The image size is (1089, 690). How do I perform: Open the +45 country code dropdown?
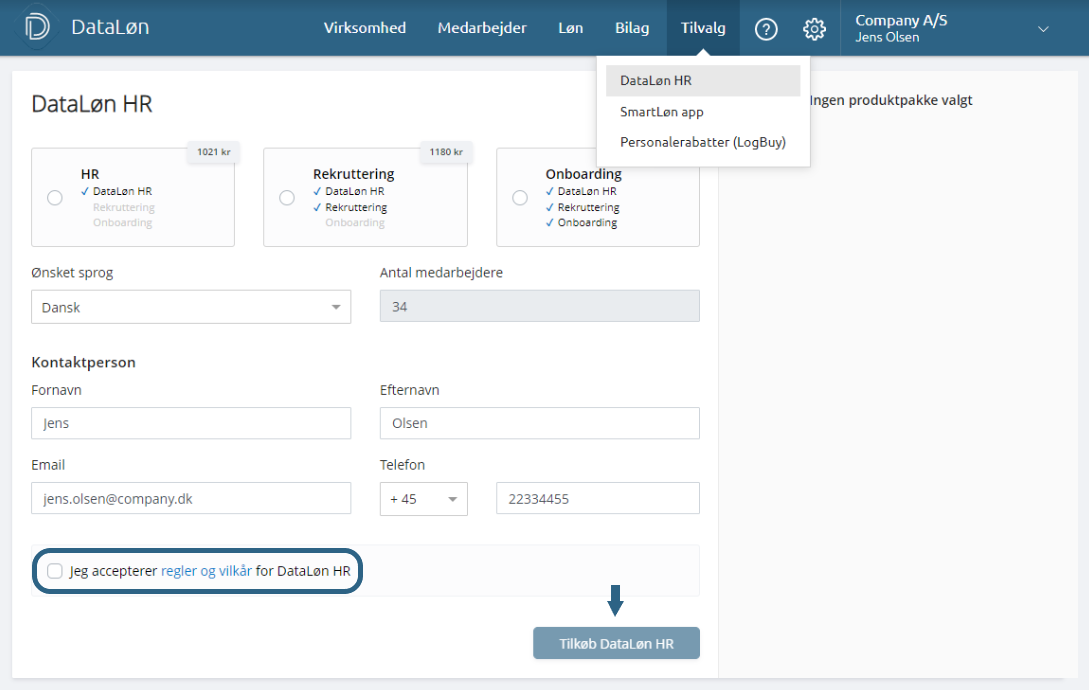[423, 499]
